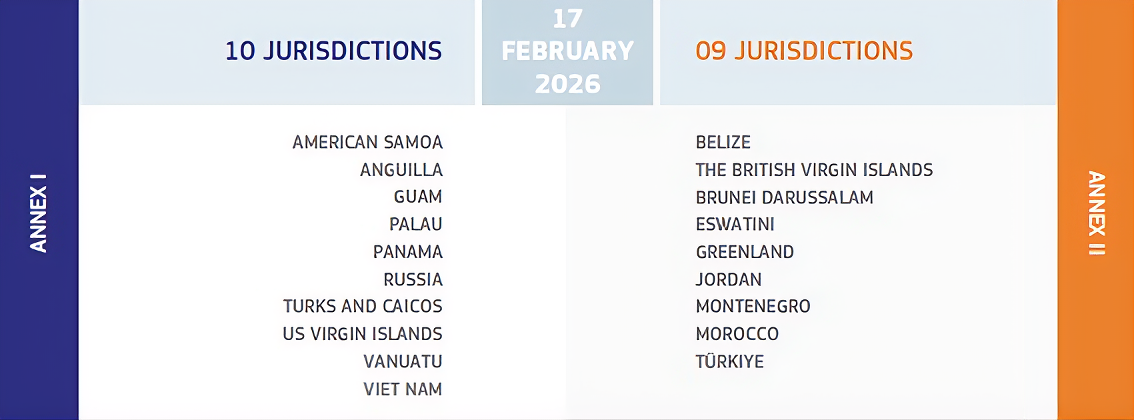1134x420 pixels.
Task: Click the 17 February 2026 date box
Action: [x=567, y=51]
